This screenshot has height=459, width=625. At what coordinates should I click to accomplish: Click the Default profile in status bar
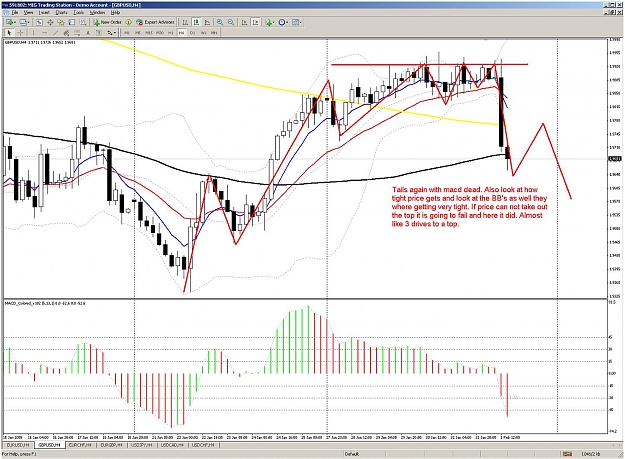pyautogui.click(x=351, y=454)
